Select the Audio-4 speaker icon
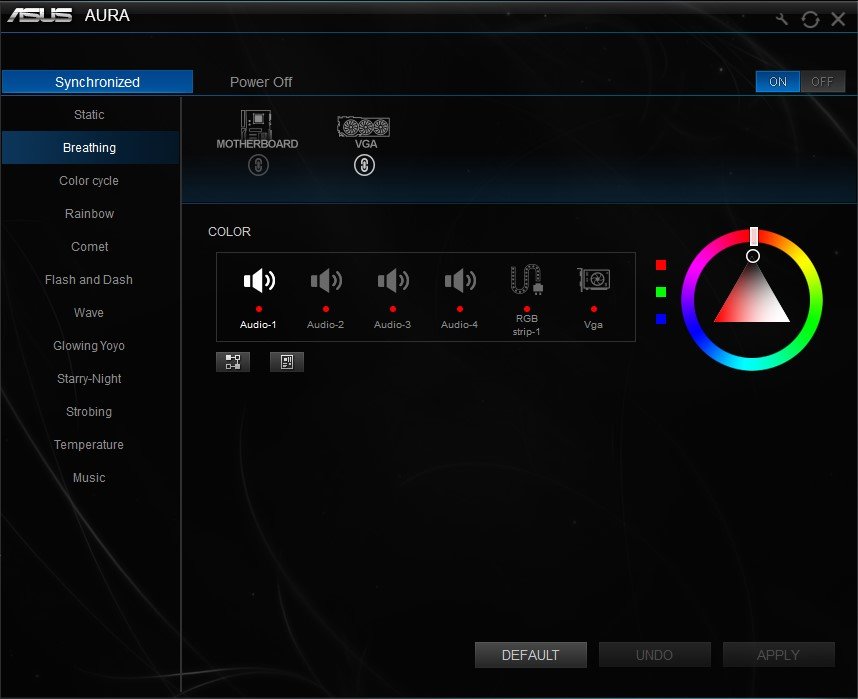Image resolution: width=858 pixels, height=699 pixels. point(460,281)
